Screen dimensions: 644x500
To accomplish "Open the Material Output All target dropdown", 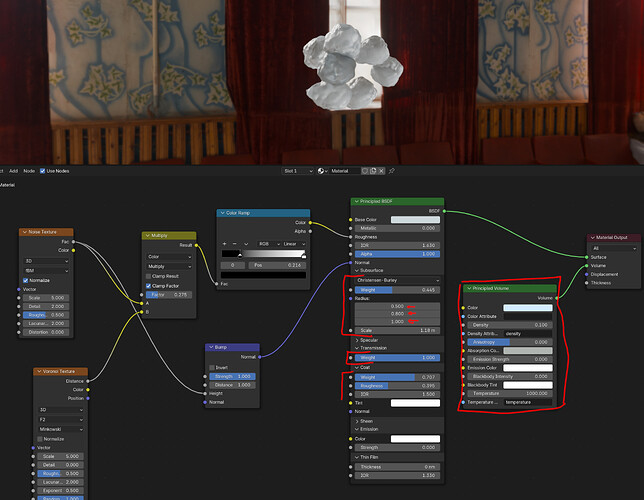I will click(614, 249).
